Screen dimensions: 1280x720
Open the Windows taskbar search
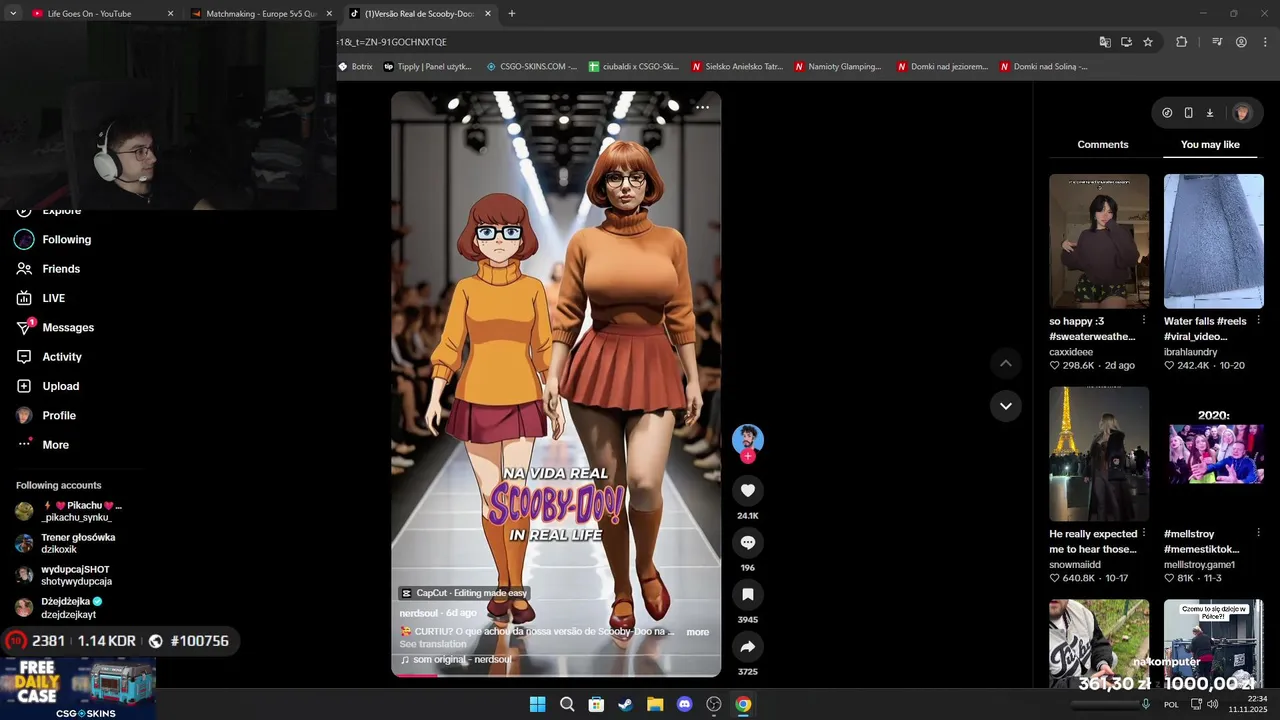click(x=567, y=704)
